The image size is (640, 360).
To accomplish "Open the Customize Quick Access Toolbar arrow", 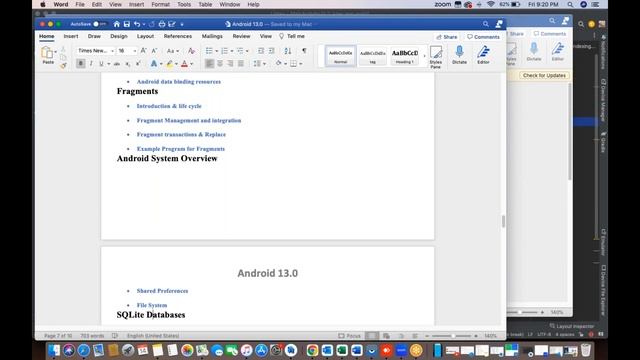I will tap(182, 24).
